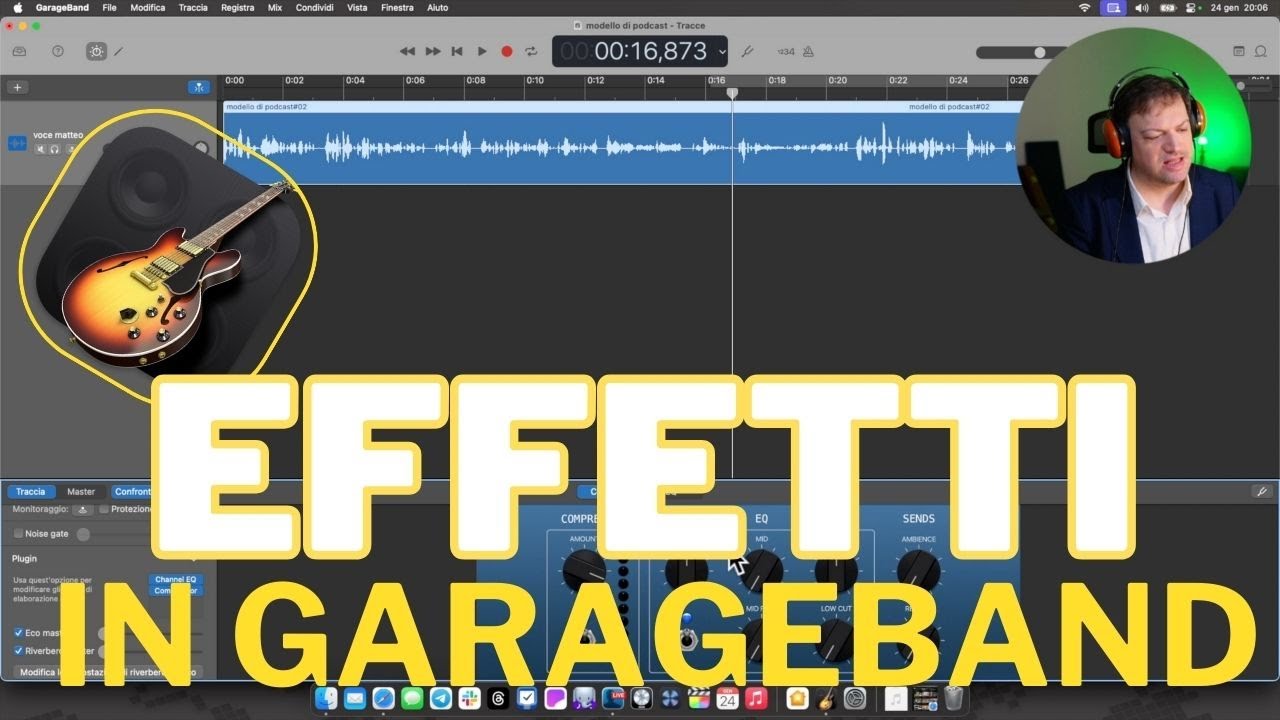Select the modello di podcast#02 audio region
The height and width of the screenshot is (720, 1280).
[x=620, y=142]
